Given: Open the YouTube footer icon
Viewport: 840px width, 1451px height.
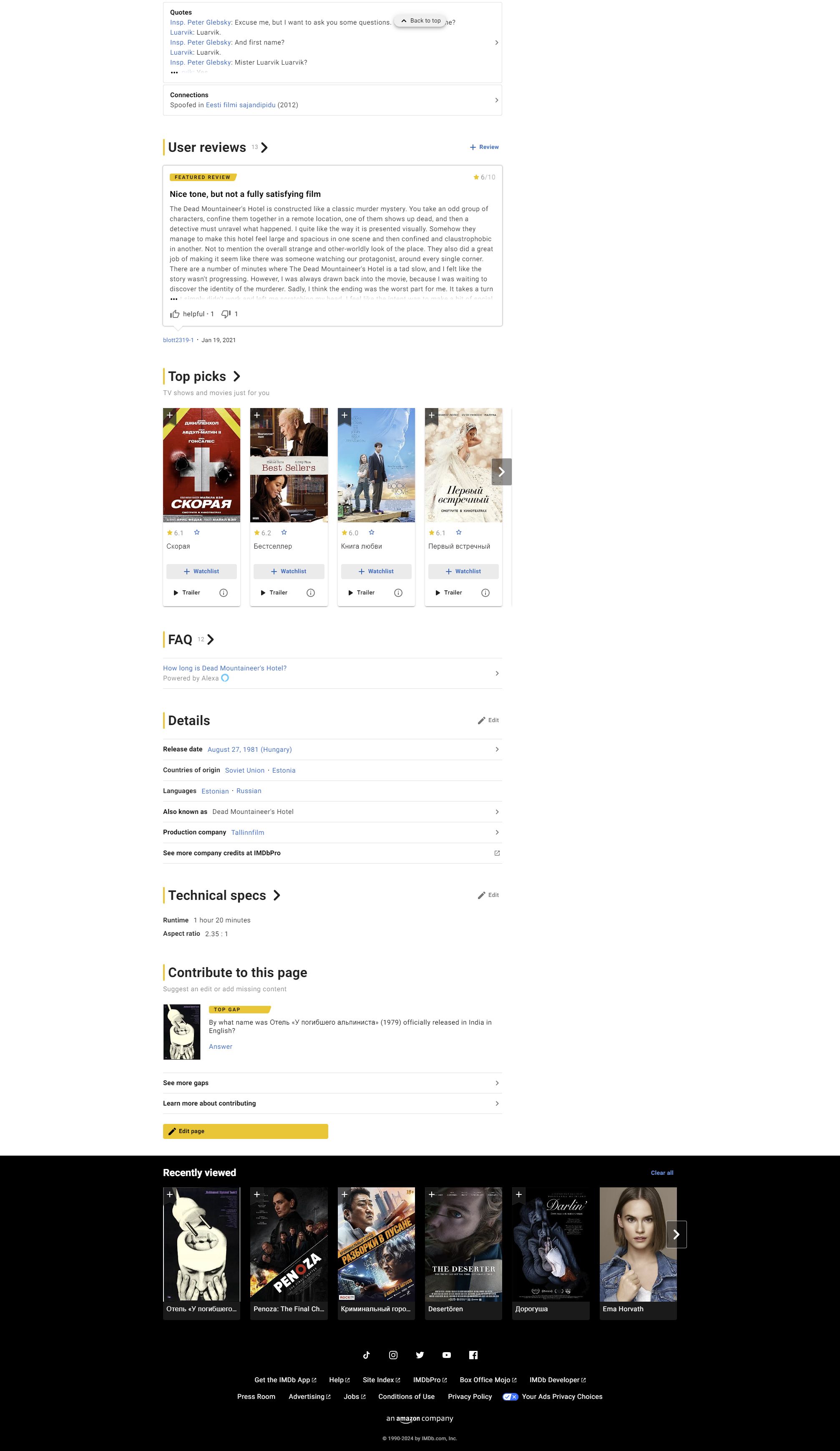Looking at the screenshot, I should click(446, 1355).
